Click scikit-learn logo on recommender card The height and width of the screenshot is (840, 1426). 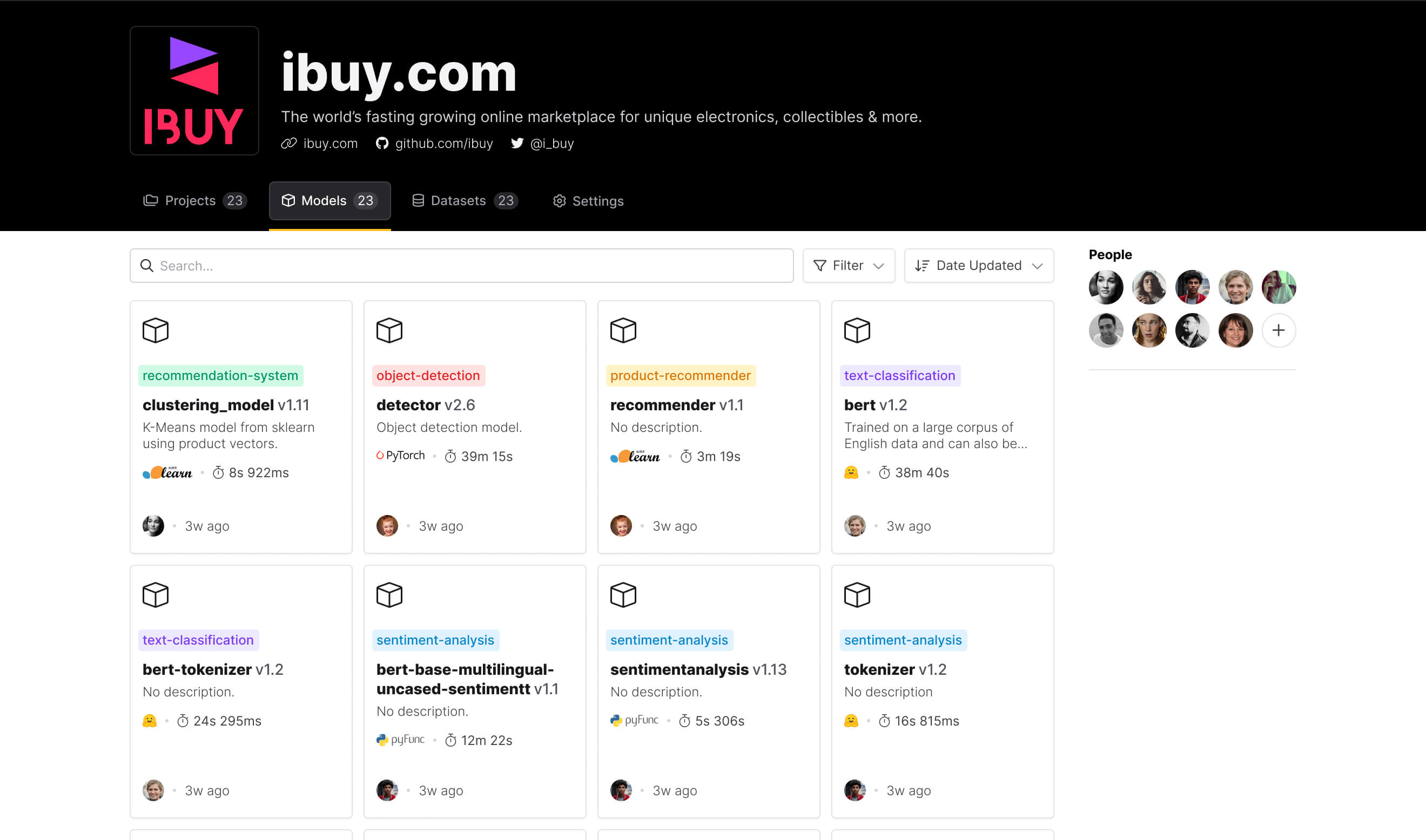pyautogui.click(x=635, y=456)
